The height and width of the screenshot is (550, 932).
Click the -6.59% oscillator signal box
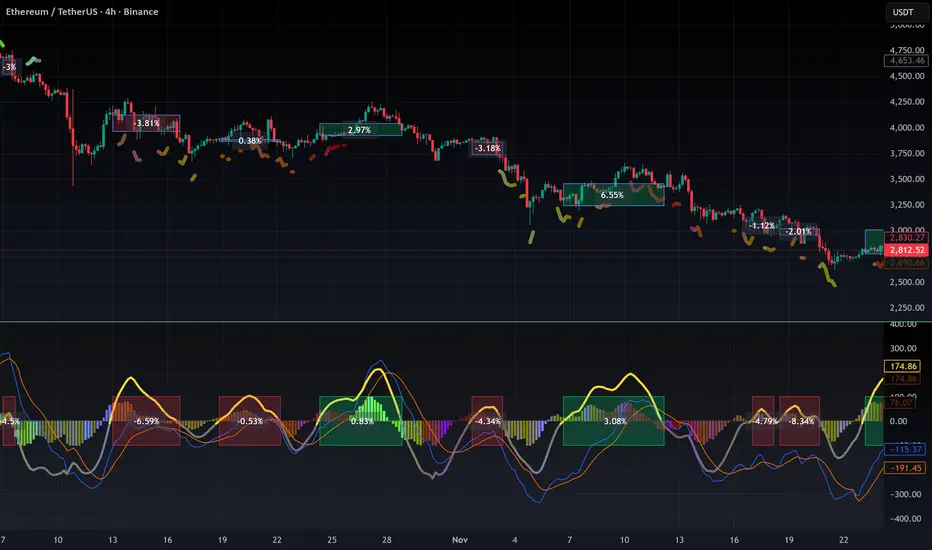[x=146, y=421]
